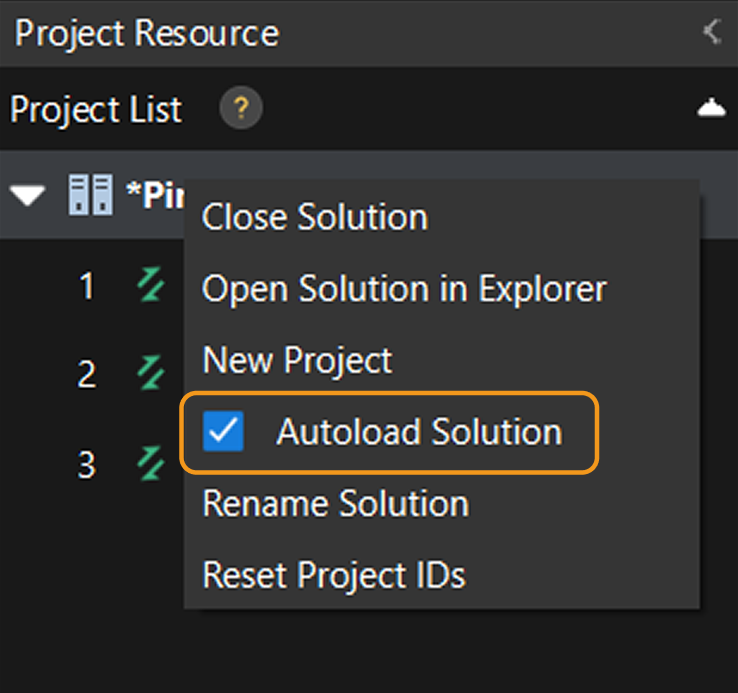The width and height of the screenshot is (738, 693).
Task: Select Open Solution in Explorer
Action: pos(404,289)
